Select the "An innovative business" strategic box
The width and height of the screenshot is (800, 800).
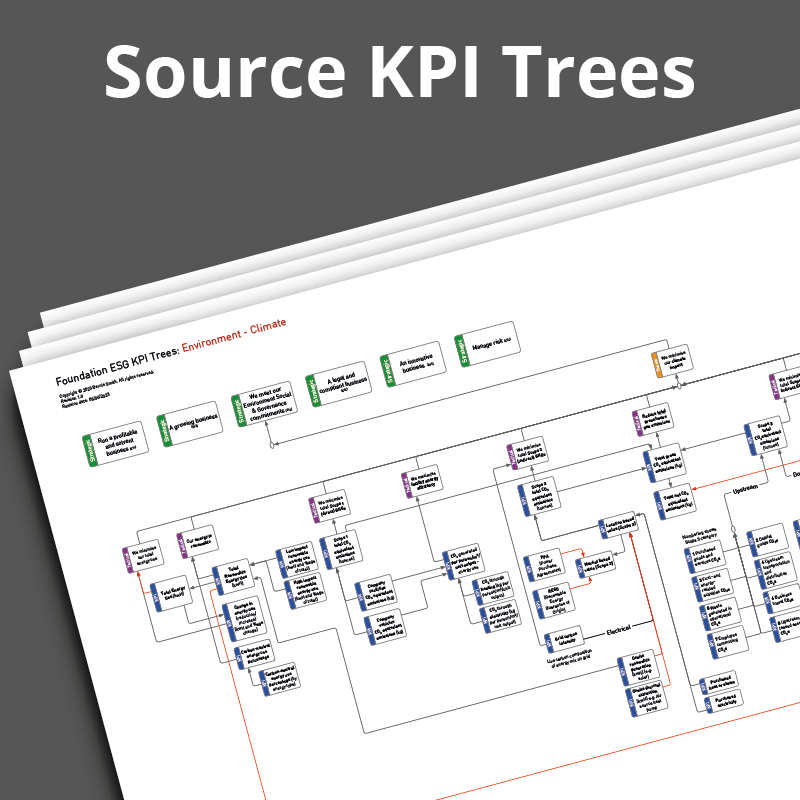[x=413, y=364]
